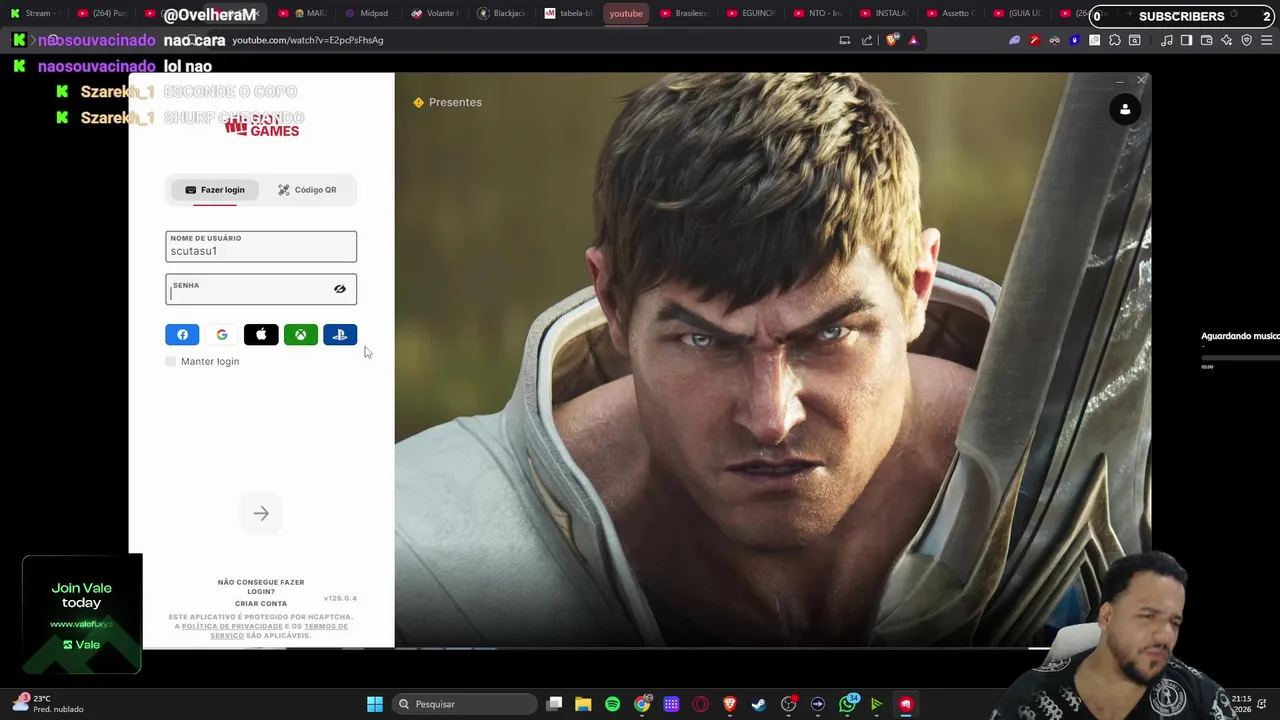The image size is (1280, 720).
Task: Focus the Senha password field
Action: tap(261, 289)
